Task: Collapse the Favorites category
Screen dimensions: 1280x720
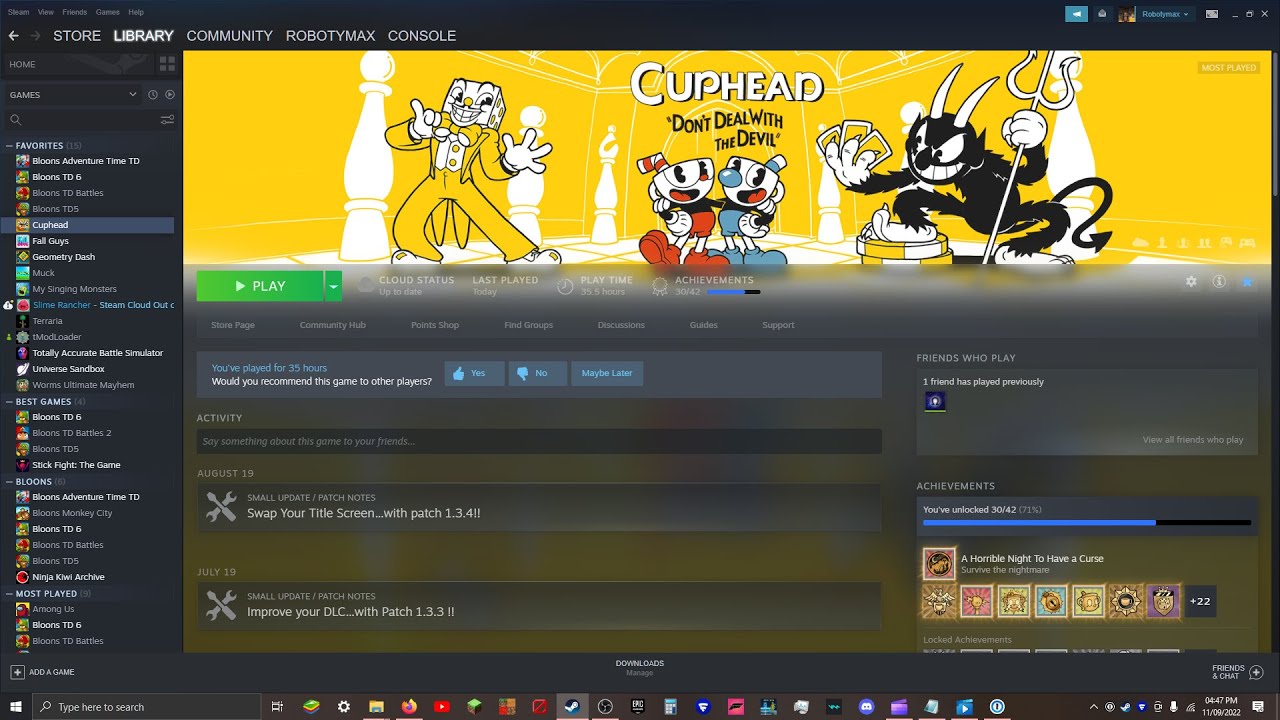Action: click(x=10, y=146)
